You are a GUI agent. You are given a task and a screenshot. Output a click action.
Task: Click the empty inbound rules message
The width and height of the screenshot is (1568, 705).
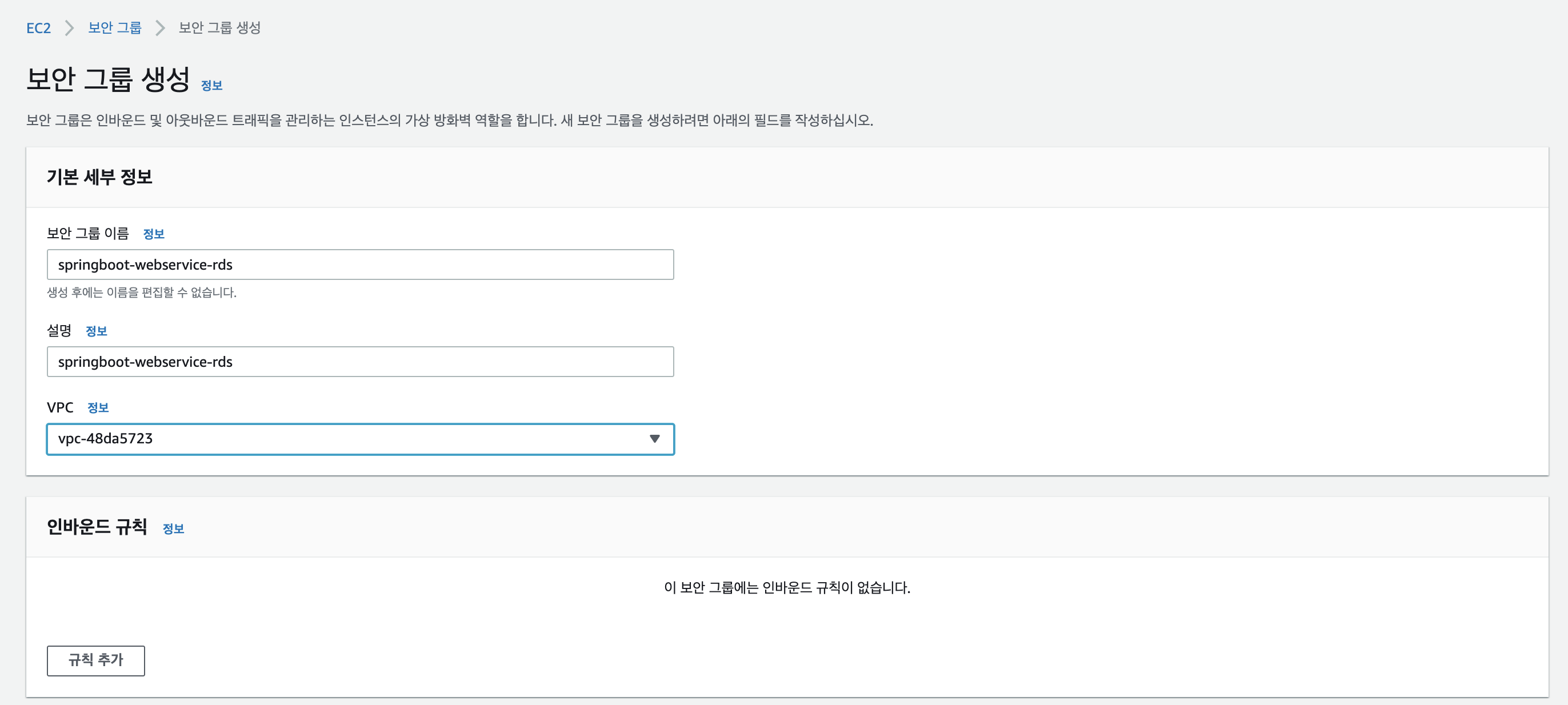point(786,587)
